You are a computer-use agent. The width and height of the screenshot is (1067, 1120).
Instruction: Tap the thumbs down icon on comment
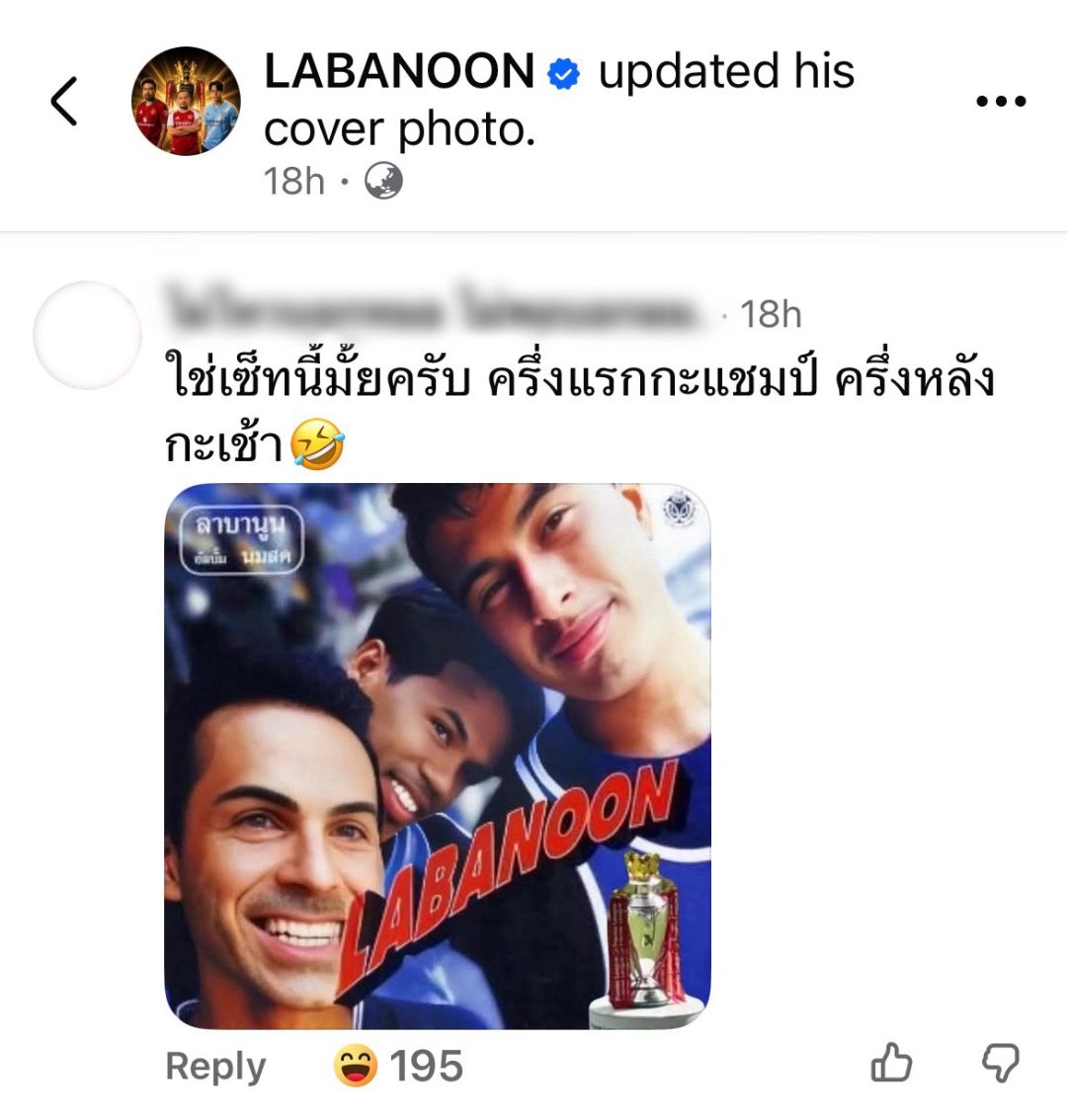tap(1000, 1064)
